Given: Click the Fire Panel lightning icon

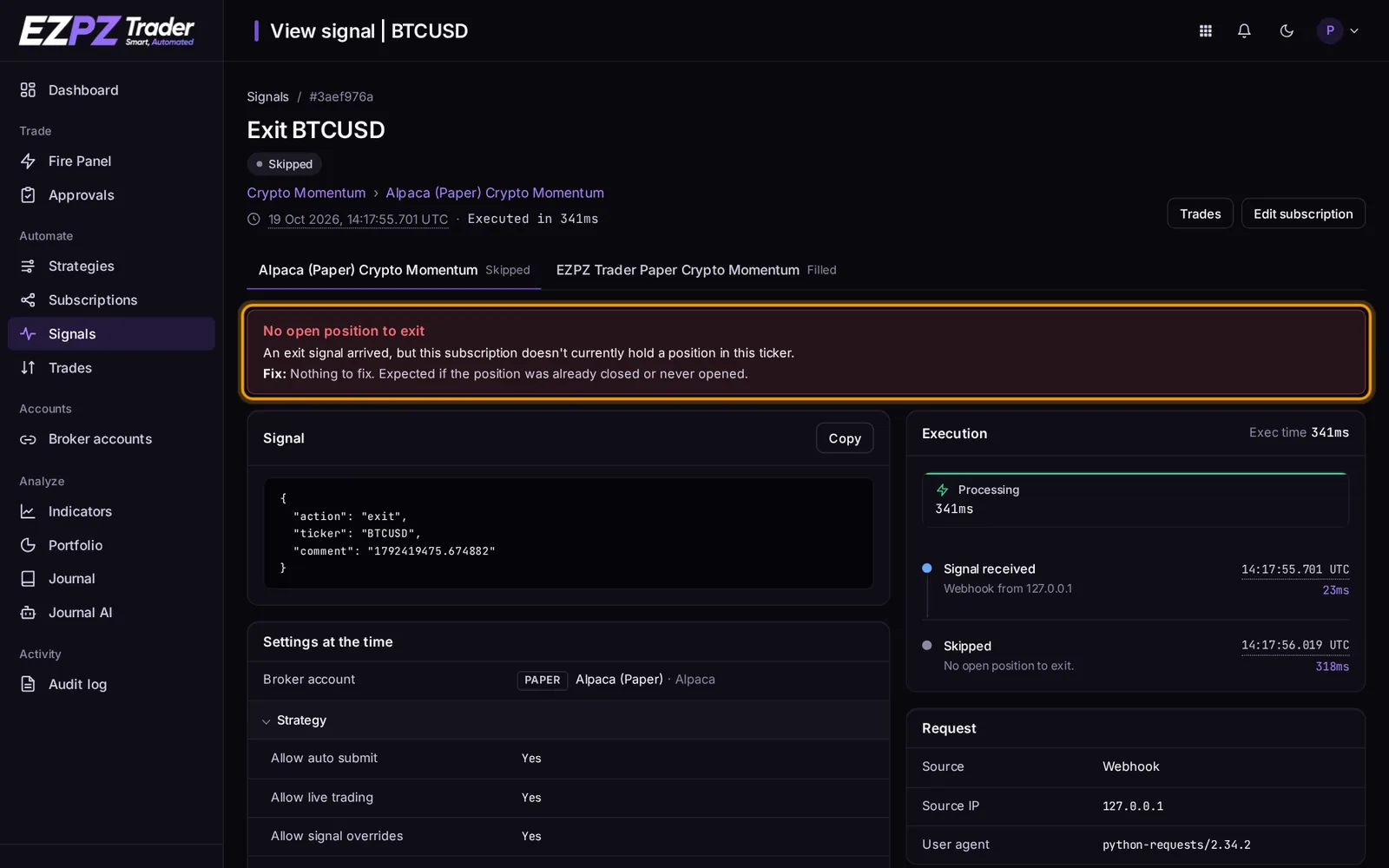Looking at the screenshot, I should 28,161.
